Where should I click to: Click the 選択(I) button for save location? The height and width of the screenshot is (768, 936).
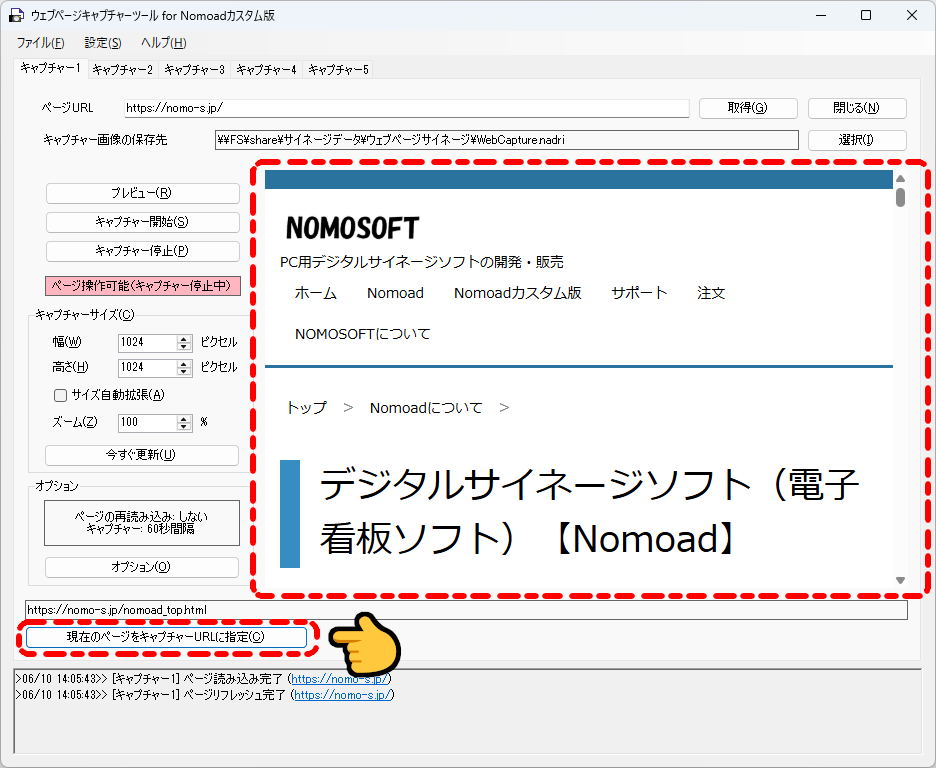[857, 140]
